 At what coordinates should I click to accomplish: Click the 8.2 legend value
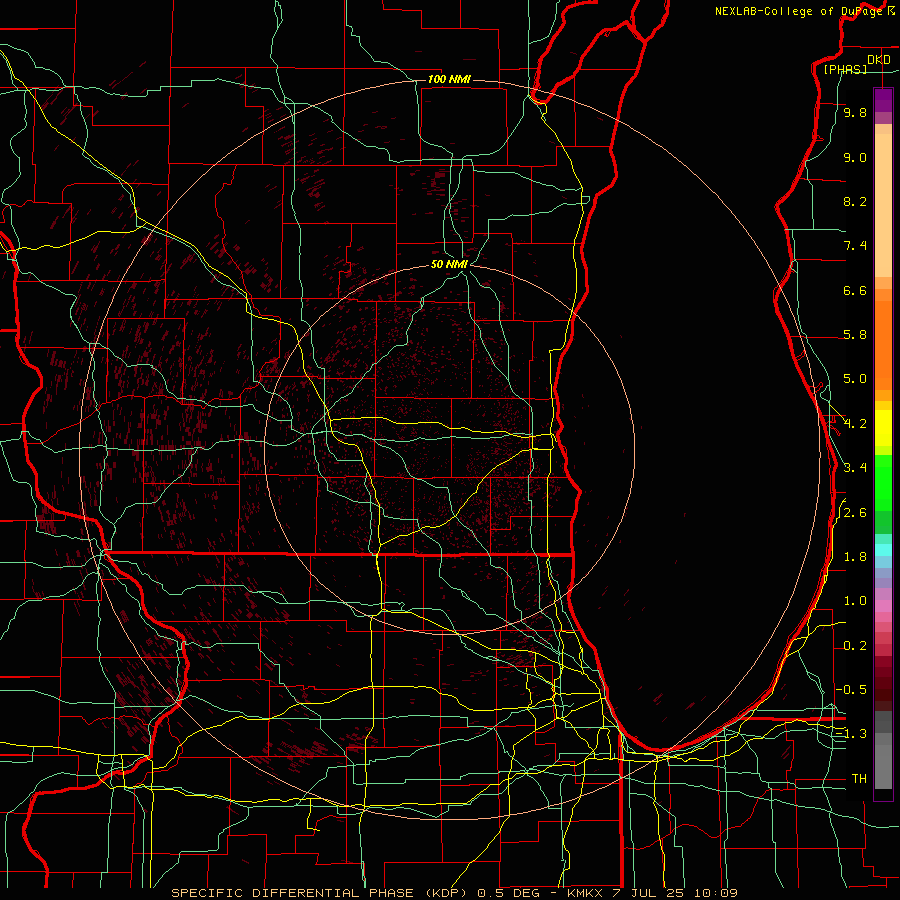click(x=855, y=201)
